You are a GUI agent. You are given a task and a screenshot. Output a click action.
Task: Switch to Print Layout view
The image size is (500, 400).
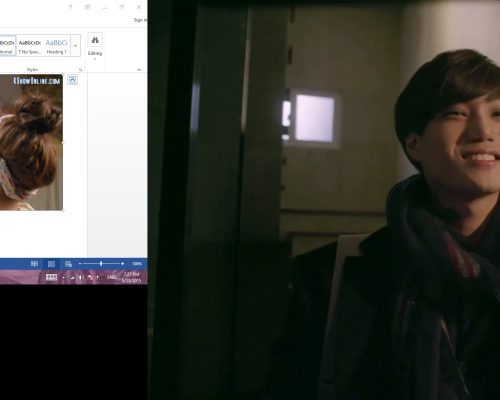tap(51, 264)
